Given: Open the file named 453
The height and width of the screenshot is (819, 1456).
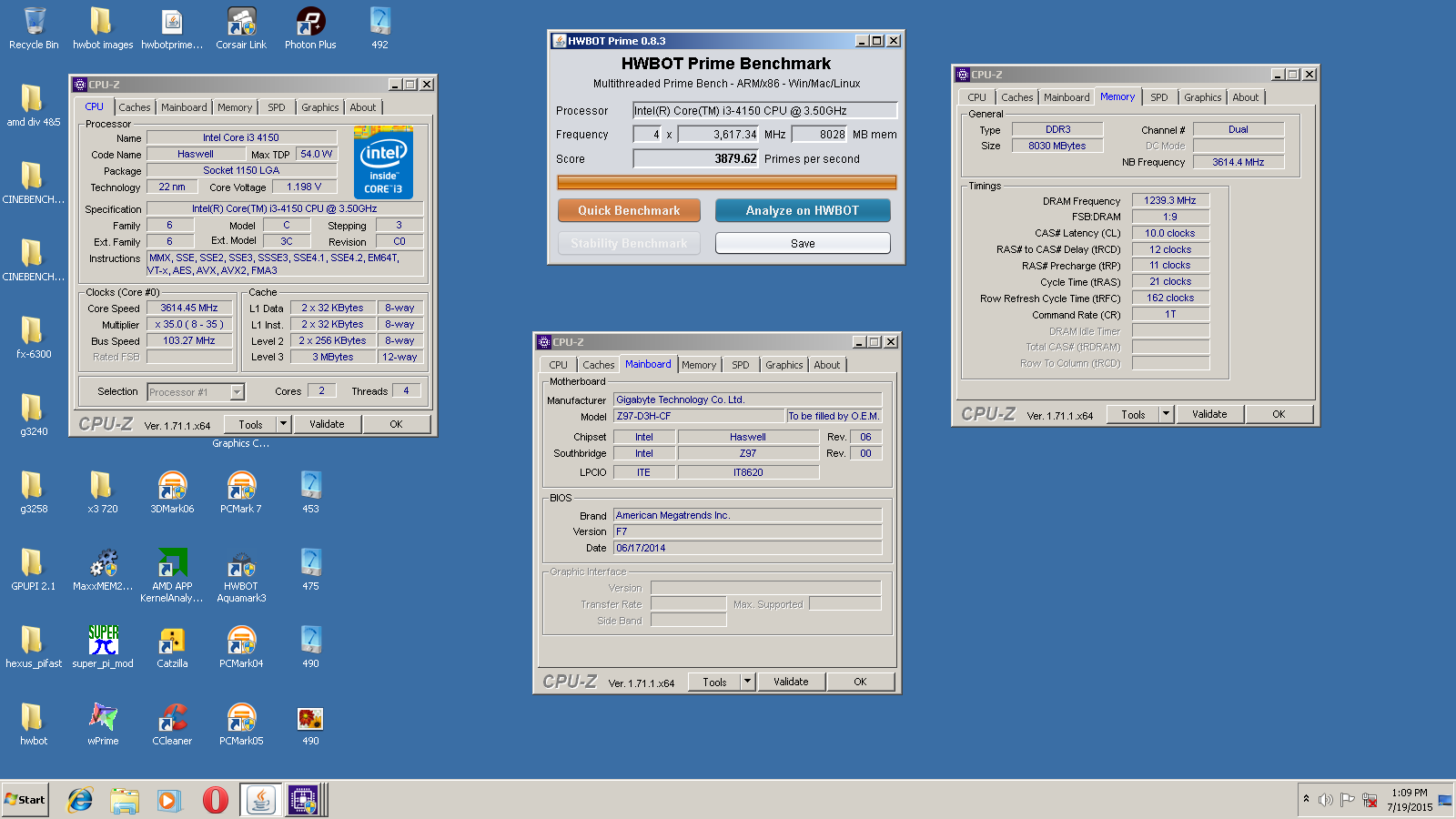Looking at the screenshot, I should (x=310, y=491).
